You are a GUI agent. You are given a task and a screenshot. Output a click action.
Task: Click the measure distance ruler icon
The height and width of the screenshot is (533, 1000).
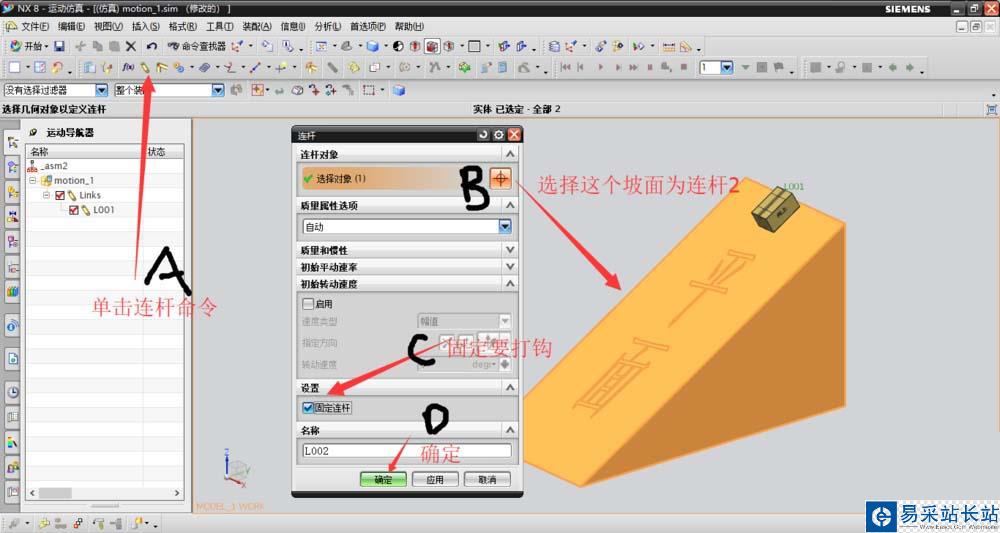[668, 47]
